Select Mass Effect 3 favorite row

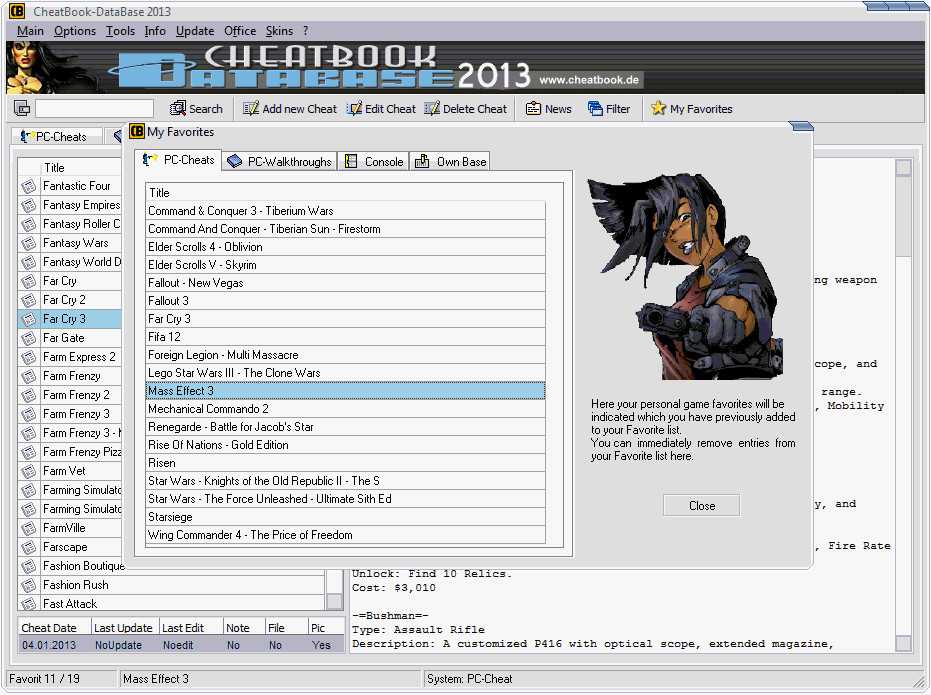pyautogui.click(x=346, y=391)
